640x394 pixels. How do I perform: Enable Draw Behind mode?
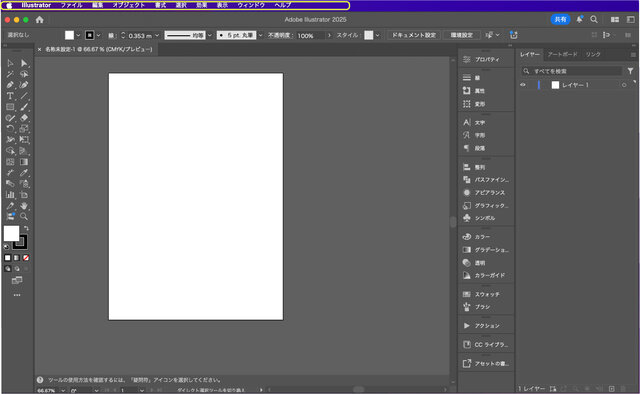[17, 269]
